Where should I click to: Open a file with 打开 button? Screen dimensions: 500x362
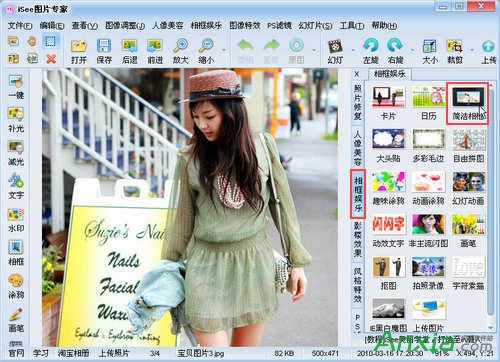click(x=79, y=51)
